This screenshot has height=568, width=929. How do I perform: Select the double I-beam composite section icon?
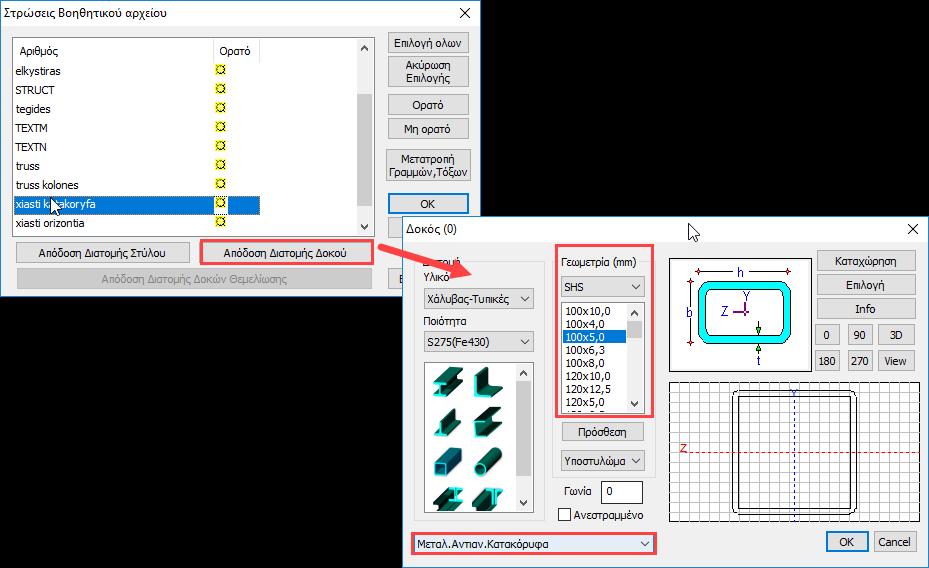click(x=447, y=499)
